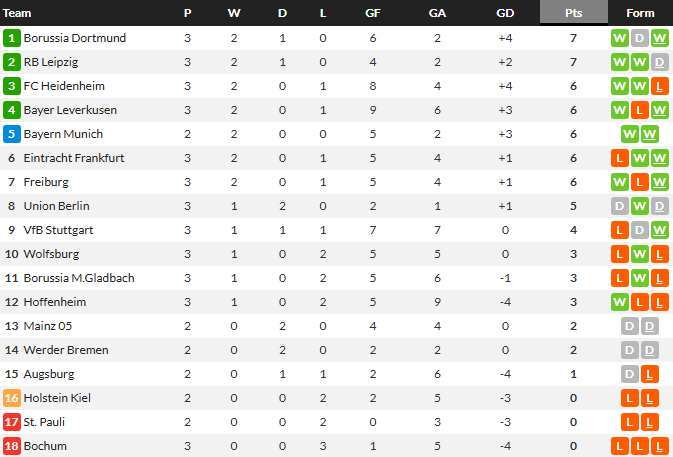Click Borussia Dortmund's position 1 rank badge
This screenshot has width=673, height=457.
pos(12,38)
